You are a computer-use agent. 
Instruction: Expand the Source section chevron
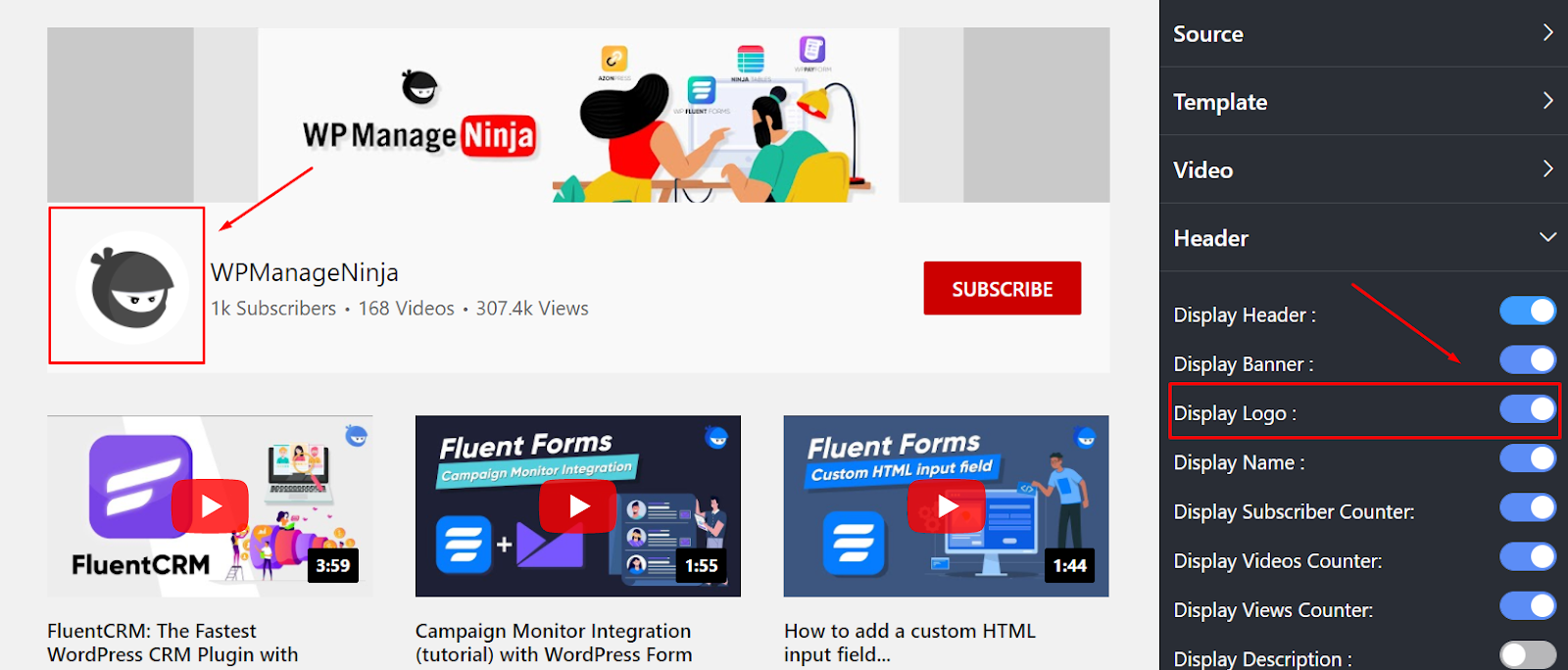pyautogui.click(x=1547, y=32)
